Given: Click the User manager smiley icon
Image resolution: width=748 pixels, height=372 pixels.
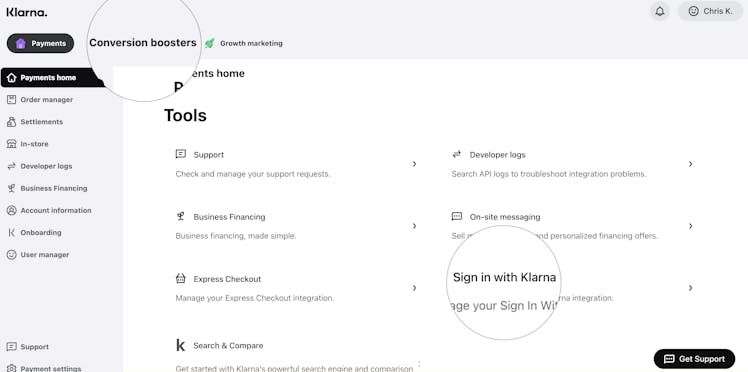Looking at the screenshot, I should (11, 255).
